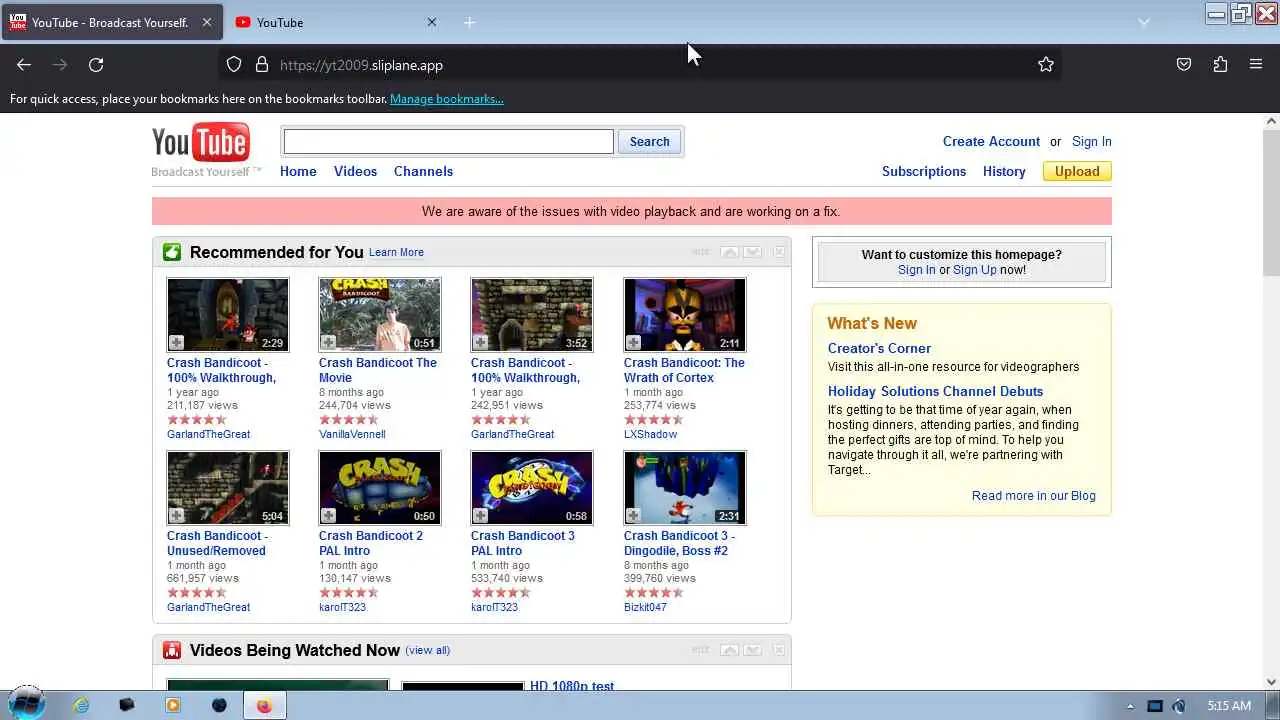
Task: Open the list all tabs dropdown
Action: tap(1144, 22)
